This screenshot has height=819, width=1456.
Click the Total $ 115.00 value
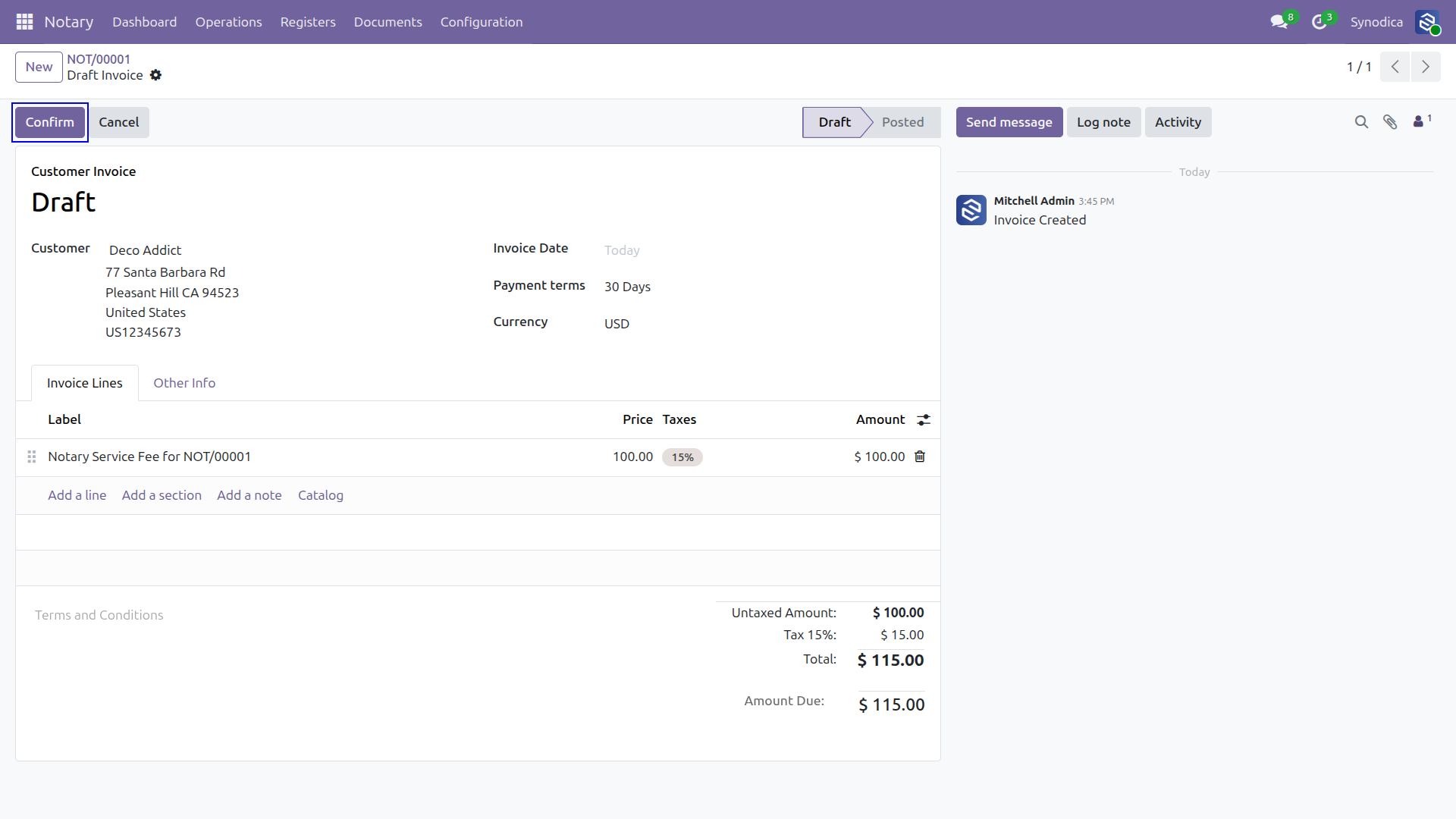[890, 661]
